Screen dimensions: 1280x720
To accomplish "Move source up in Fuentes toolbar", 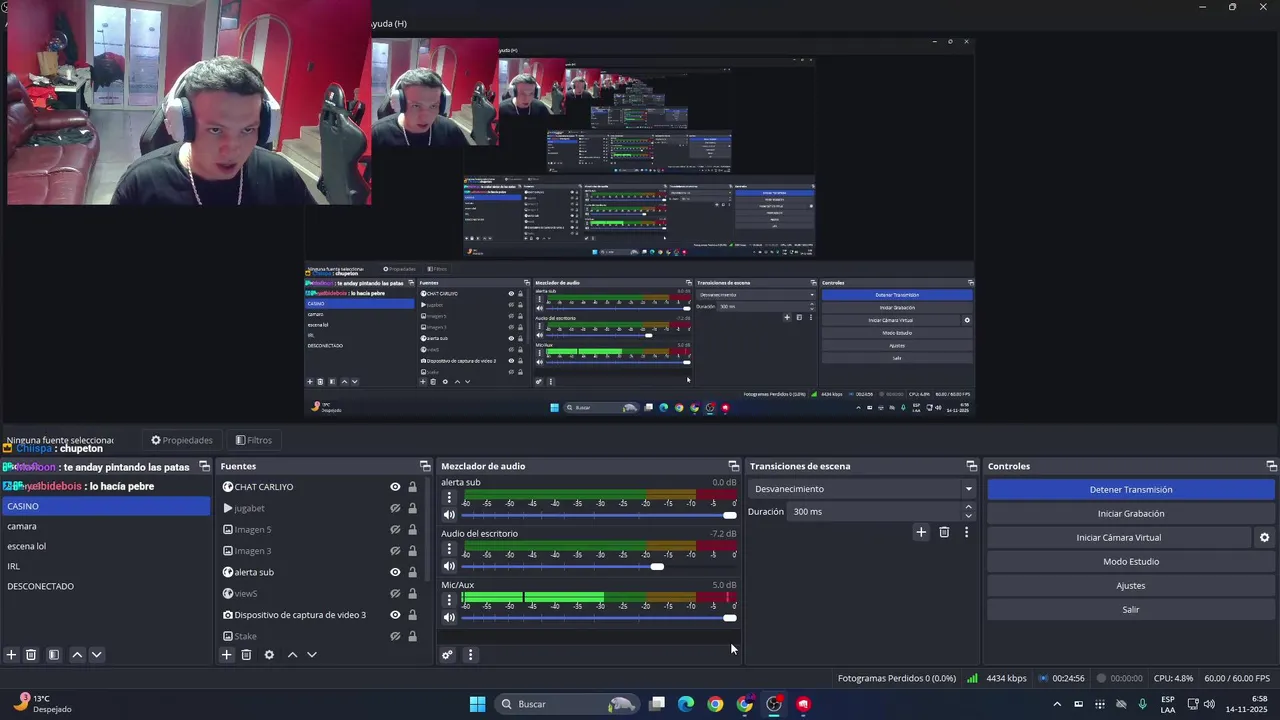I will coord(292,655).
